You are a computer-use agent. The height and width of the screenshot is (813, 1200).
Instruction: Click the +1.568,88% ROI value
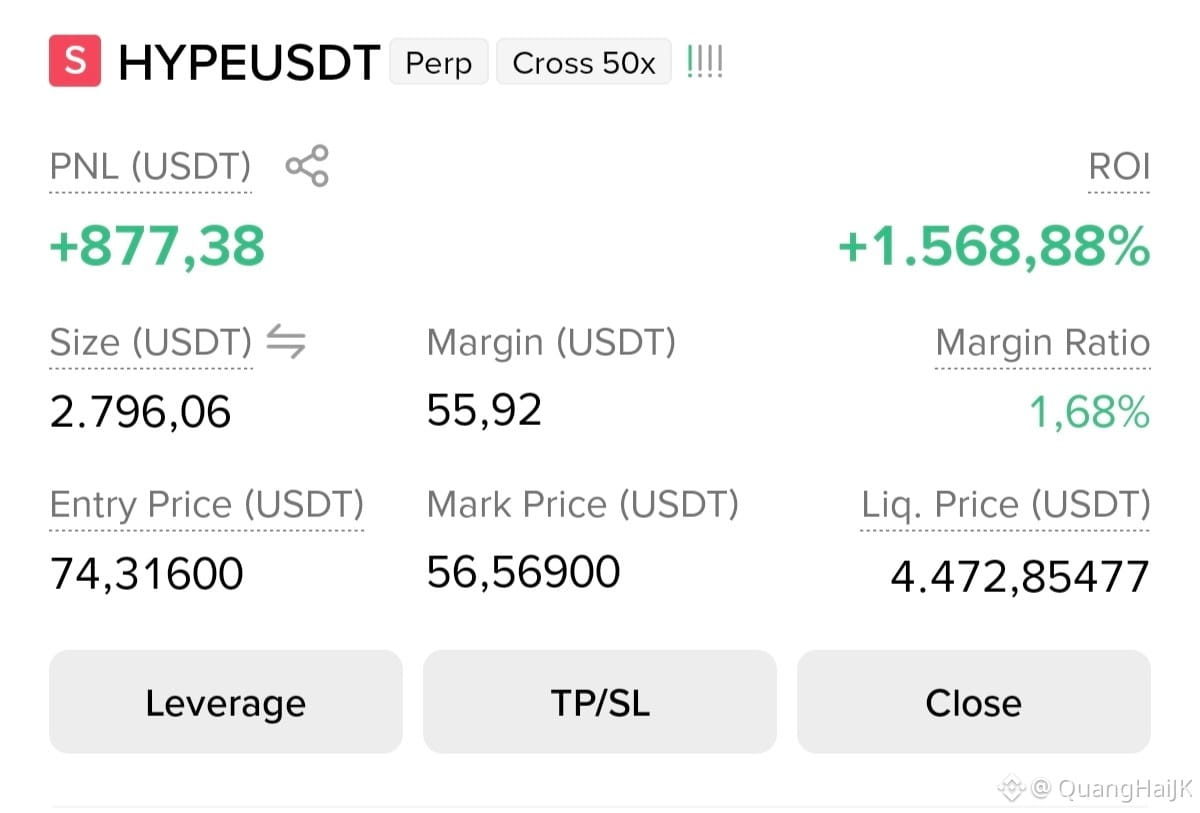pyautogui.click(x=994, y=246)
